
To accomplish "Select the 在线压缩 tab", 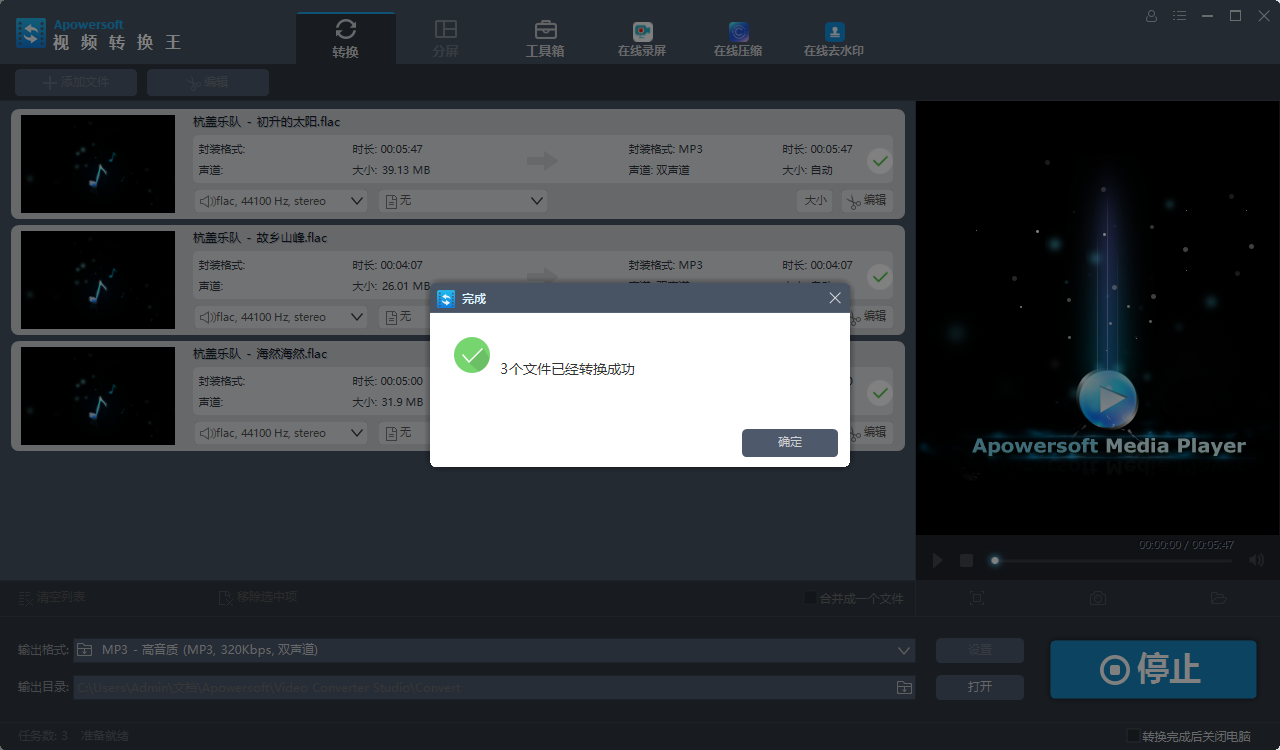I will point(738,39).
